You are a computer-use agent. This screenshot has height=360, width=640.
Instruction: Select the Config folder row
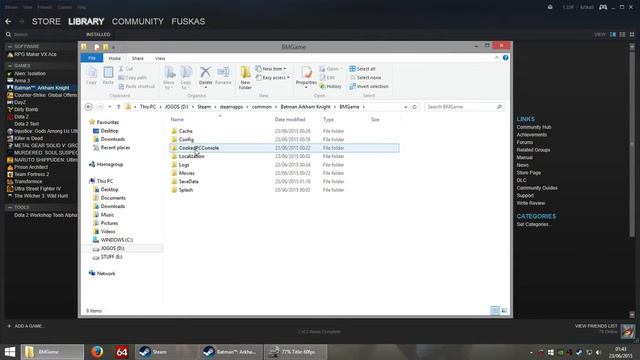coord(284,140)
